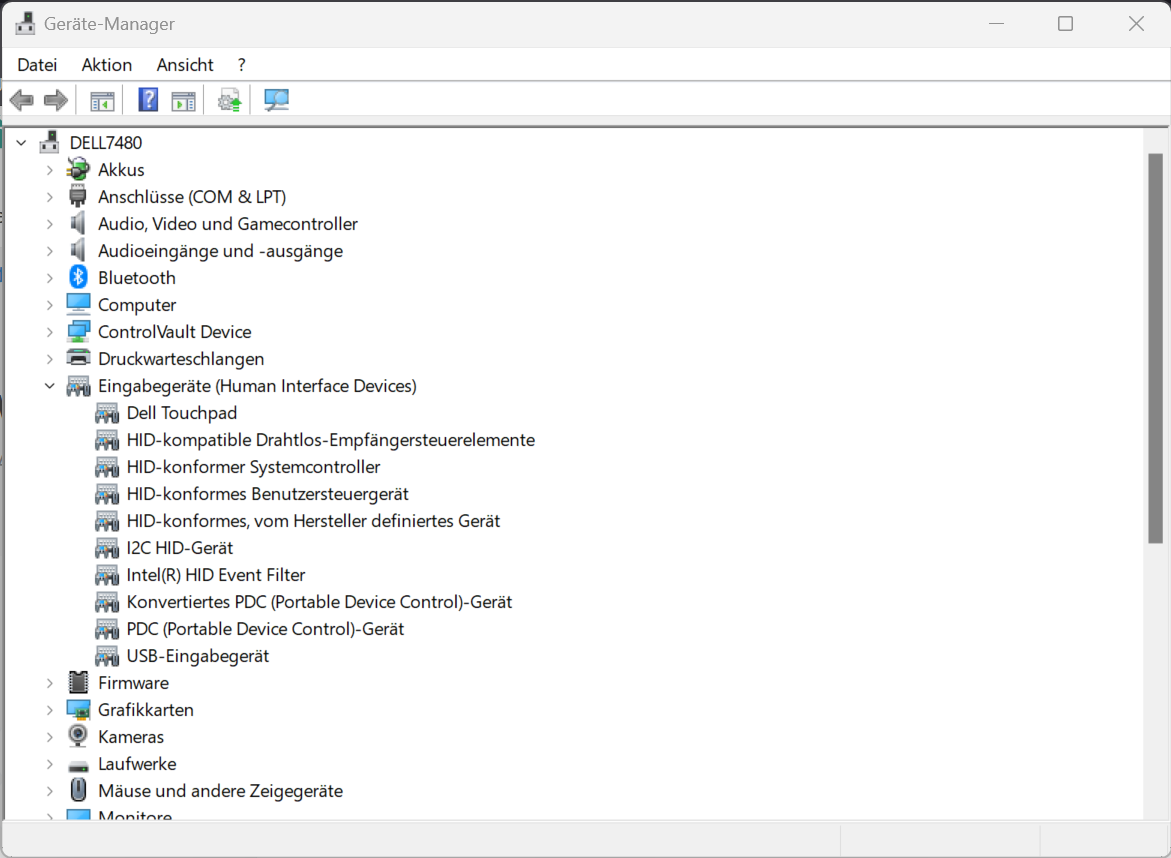Select the USB-Eingabegerät device
This screenshot has height=858, width=1171.
click(x=197, y=656)
